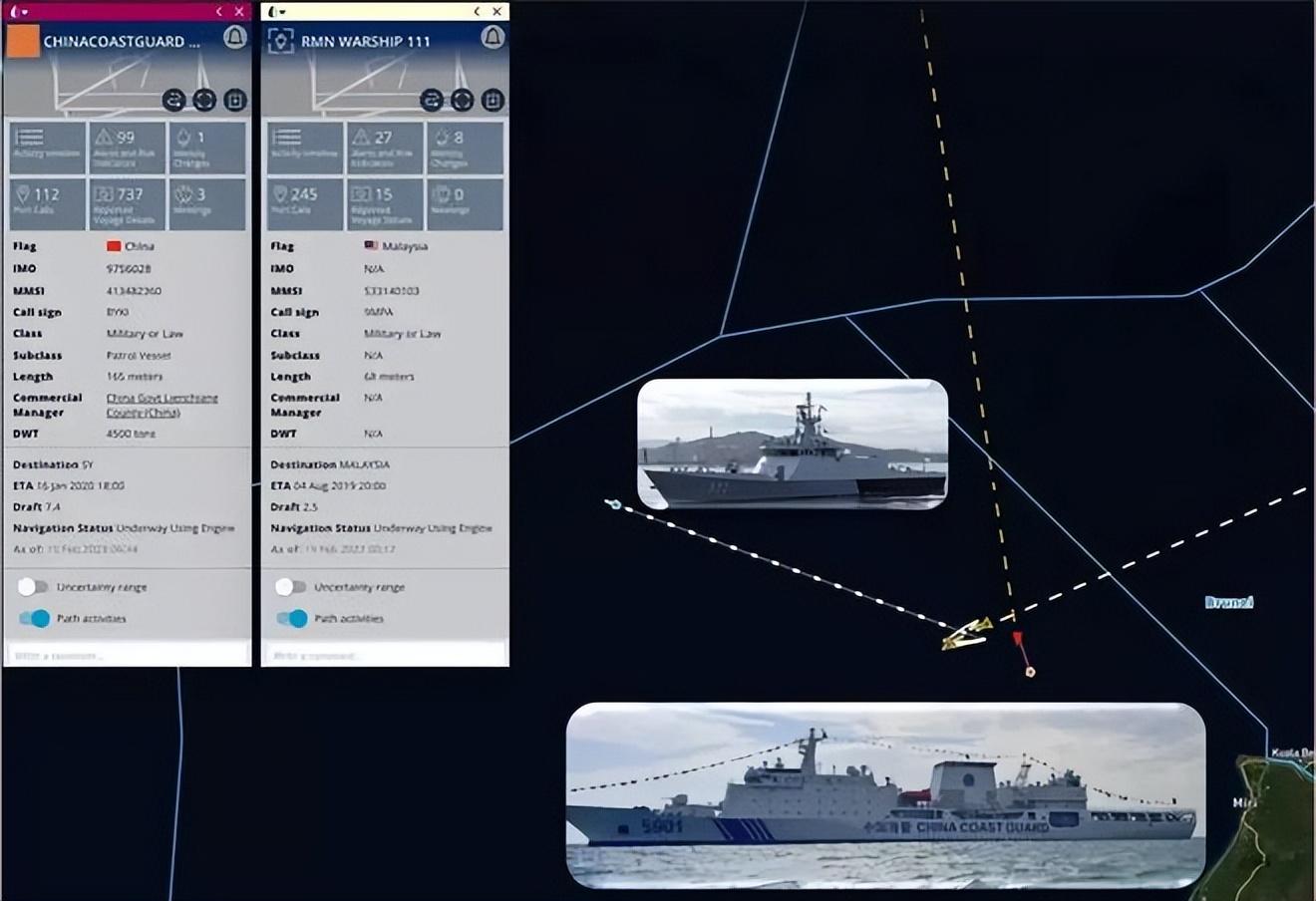The height and width of the screenshot is (901, 1316).
Task: Center map on RMN WARSHIP 111 with target icon
Action: [462, 100]
